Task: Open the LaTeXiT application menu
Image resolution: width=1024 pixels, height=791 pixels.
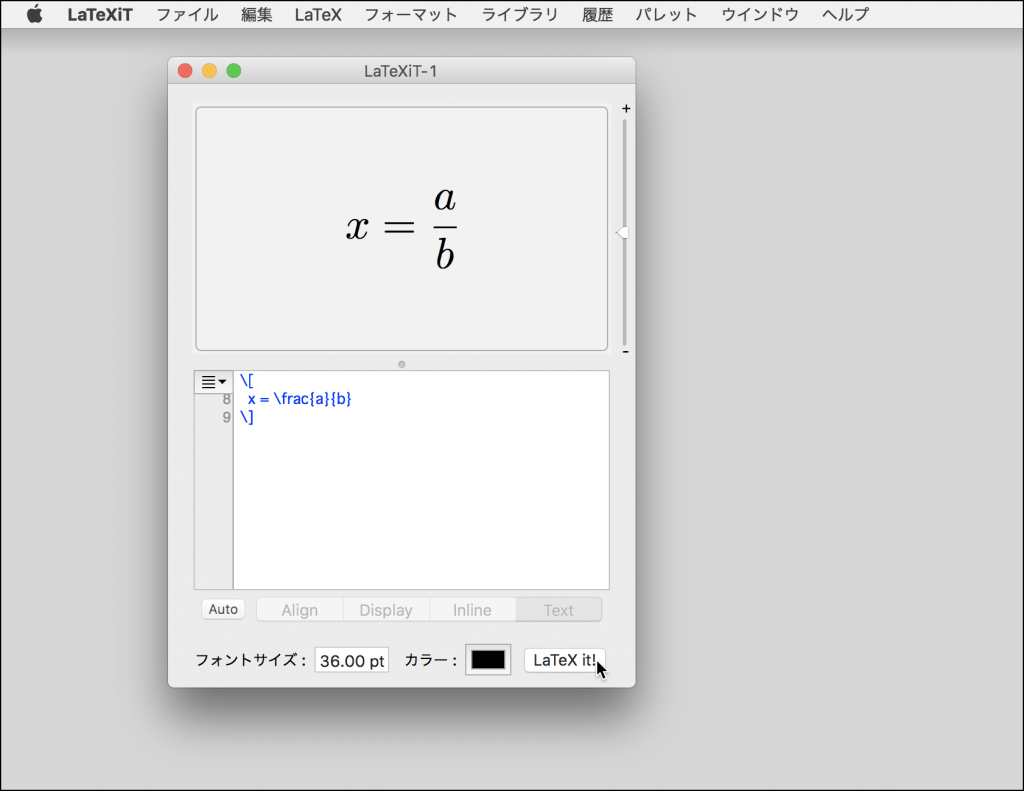Action: pos(100,14)
